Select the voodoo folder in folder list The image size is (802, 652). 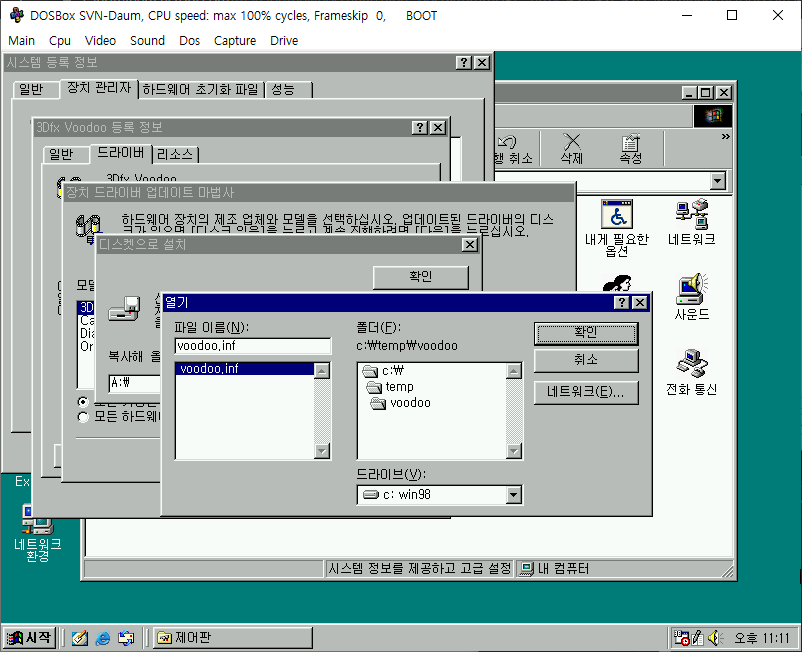[400, 403]
